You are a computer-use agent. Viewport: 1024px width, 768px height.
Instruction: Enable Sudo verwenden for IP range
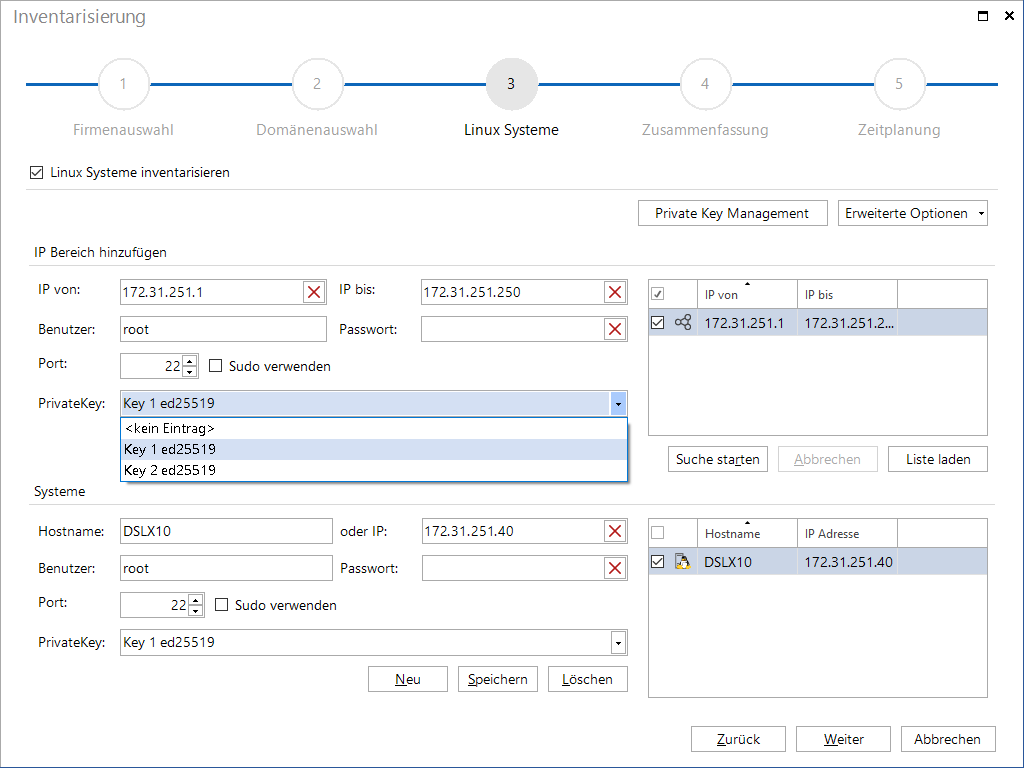(216, 366)
